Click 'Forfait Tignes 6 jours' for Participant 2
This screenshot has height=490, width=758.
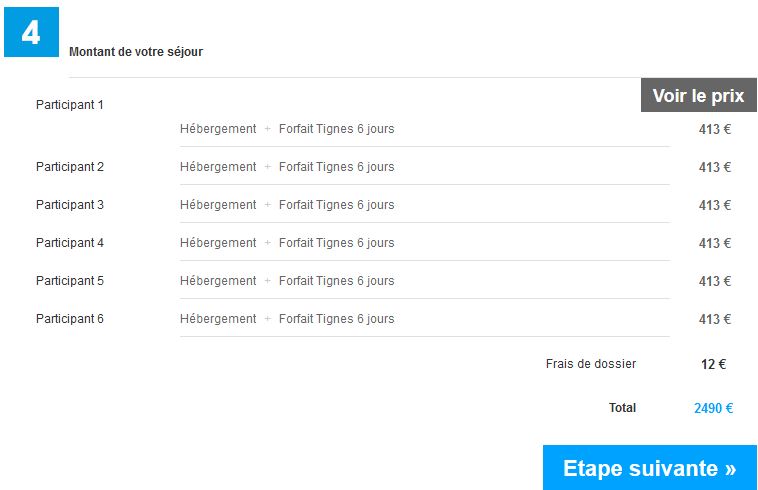(x=336, y=167)
